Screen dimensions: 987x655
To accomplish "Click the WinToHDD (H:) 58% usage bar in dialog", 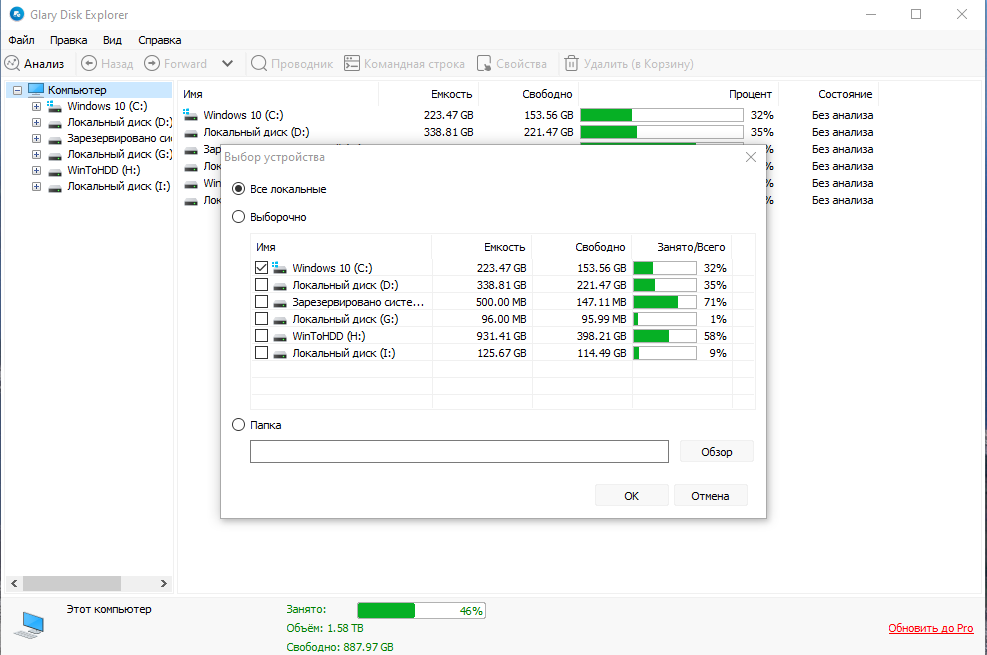I will click(x=665, y=336).
